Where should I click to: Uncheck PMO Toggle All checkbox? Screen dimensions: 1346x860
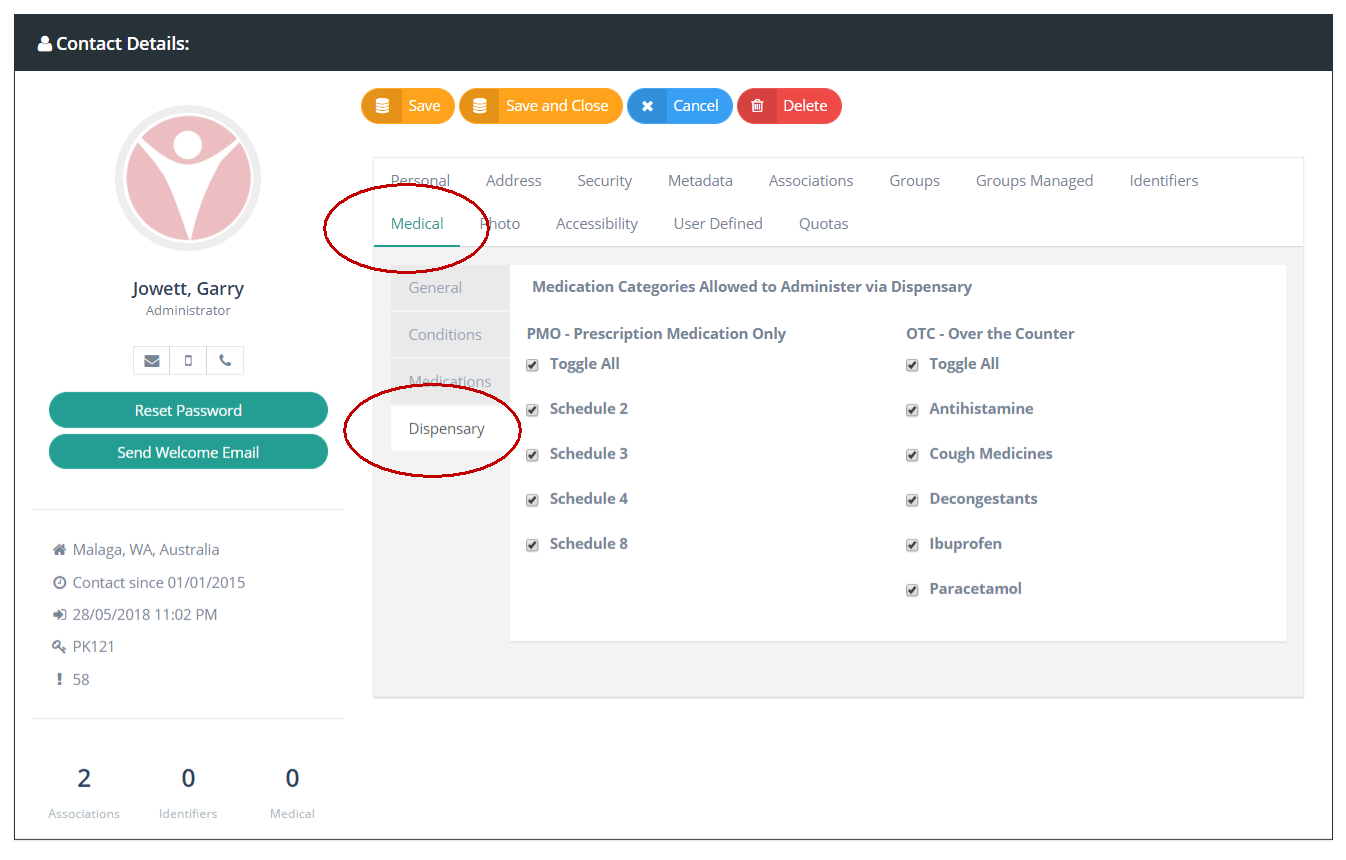click(x=533, y=365)
